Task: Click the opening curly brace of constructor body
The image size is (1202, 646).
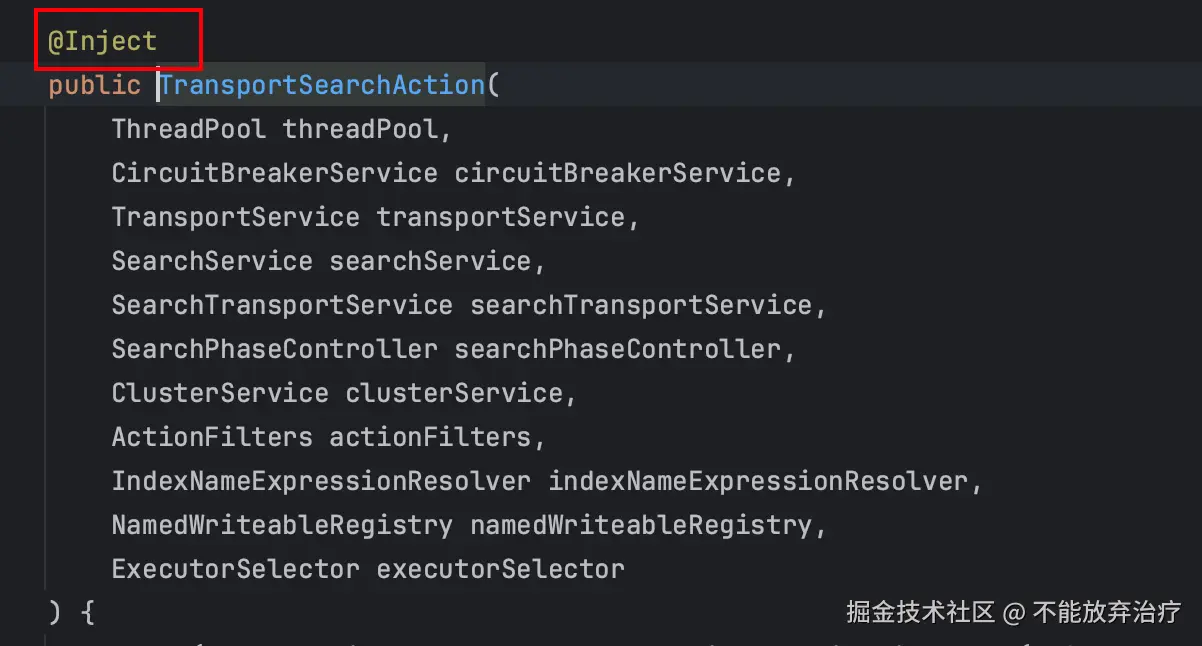Action: [x=86, y=612]
